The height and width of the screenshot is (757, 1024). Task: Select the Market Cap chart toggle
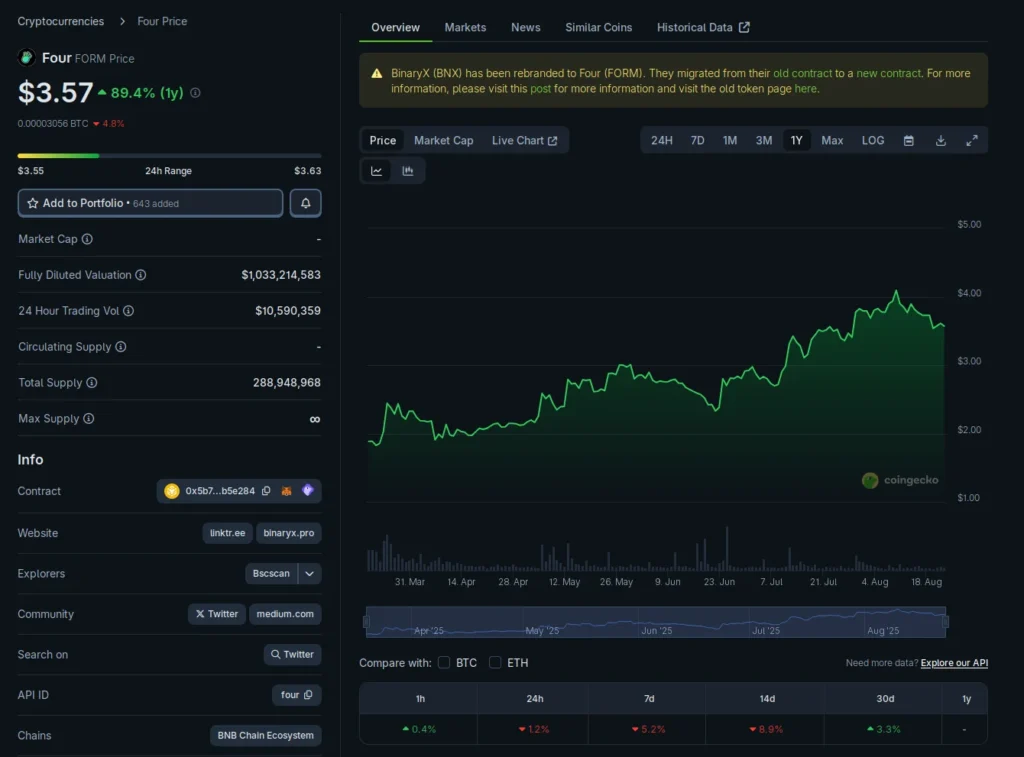click(443, 140)
